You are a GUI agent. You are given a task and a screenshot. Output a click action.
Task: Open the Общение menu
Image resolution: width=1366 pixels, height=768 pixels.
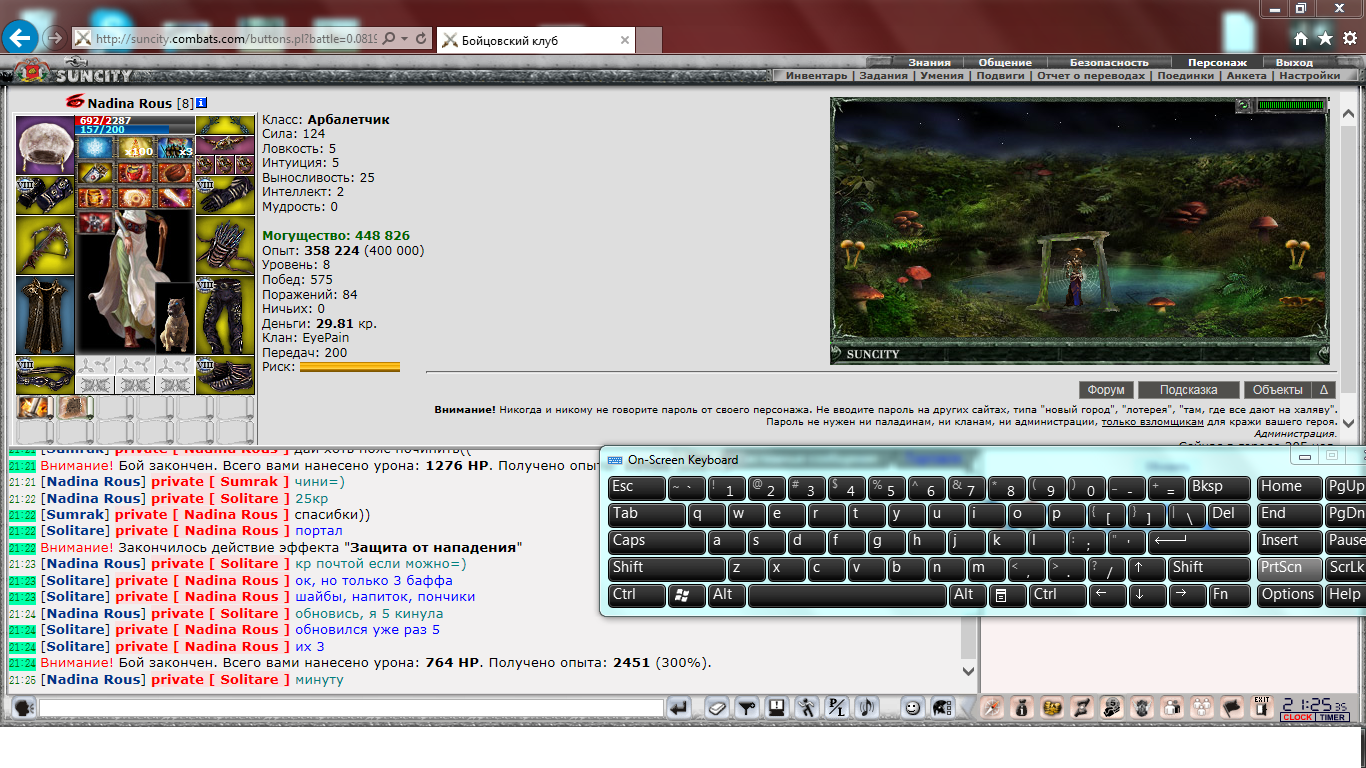pos(1005,62)
